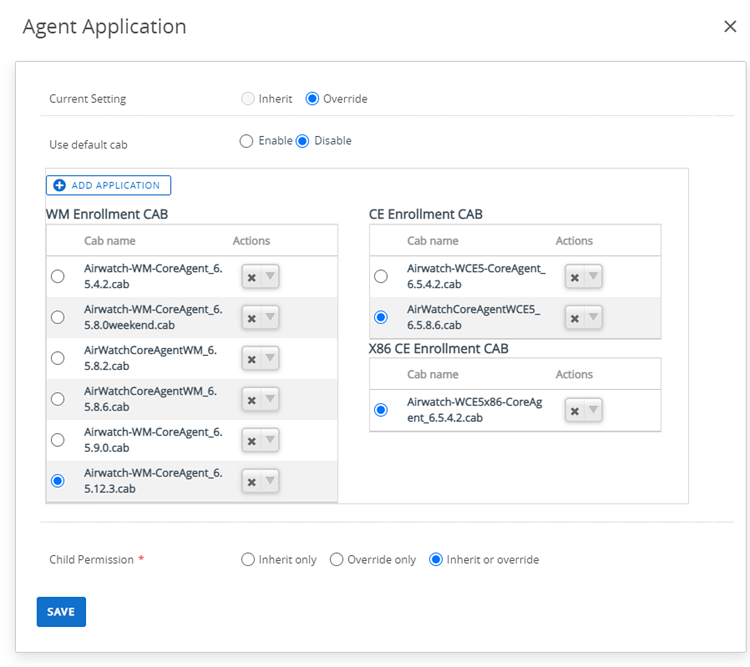Image resolution: width=750 pixels, height=667 pixels.
Task: Select Disable for Use default cab
Action: tap(302, 141)
